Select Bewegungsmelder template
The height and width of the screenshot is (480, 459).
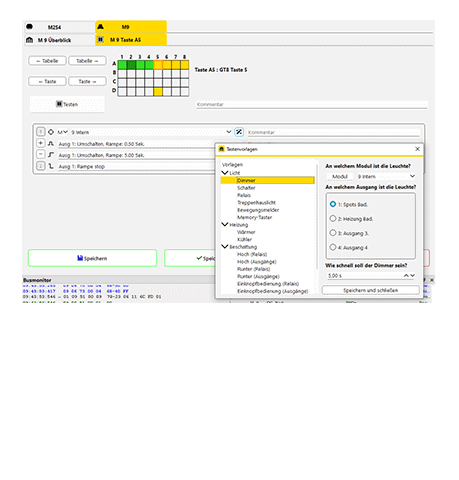[x=258, y=210]
